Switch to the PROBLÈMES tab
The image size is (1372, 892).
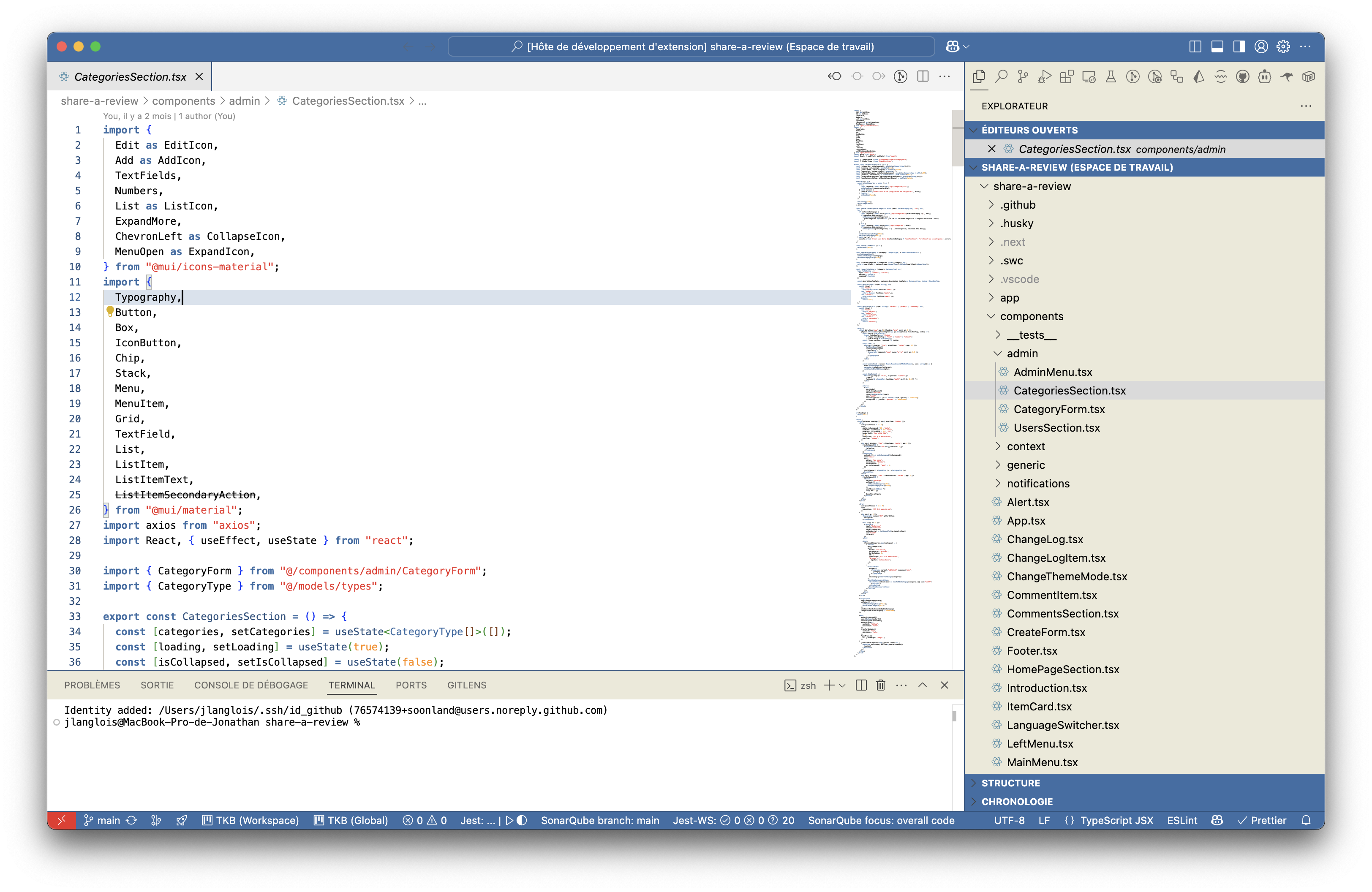click(x=92, y=685)
